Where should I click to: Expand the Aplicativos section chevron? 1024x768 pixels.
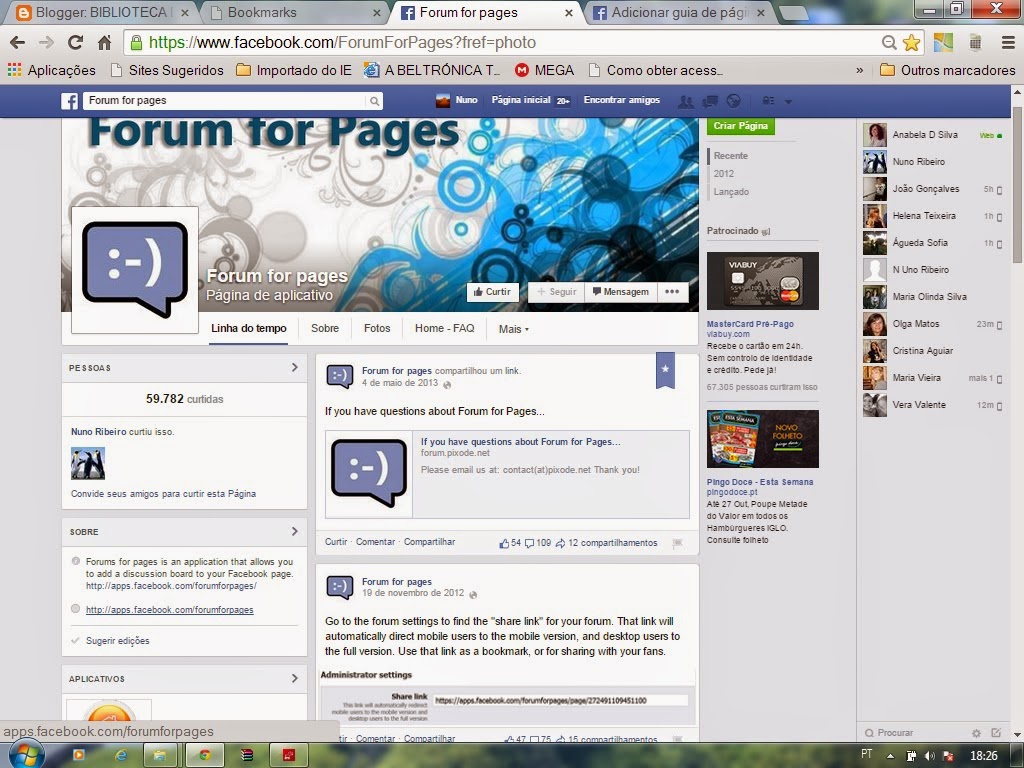click(295, 679)
